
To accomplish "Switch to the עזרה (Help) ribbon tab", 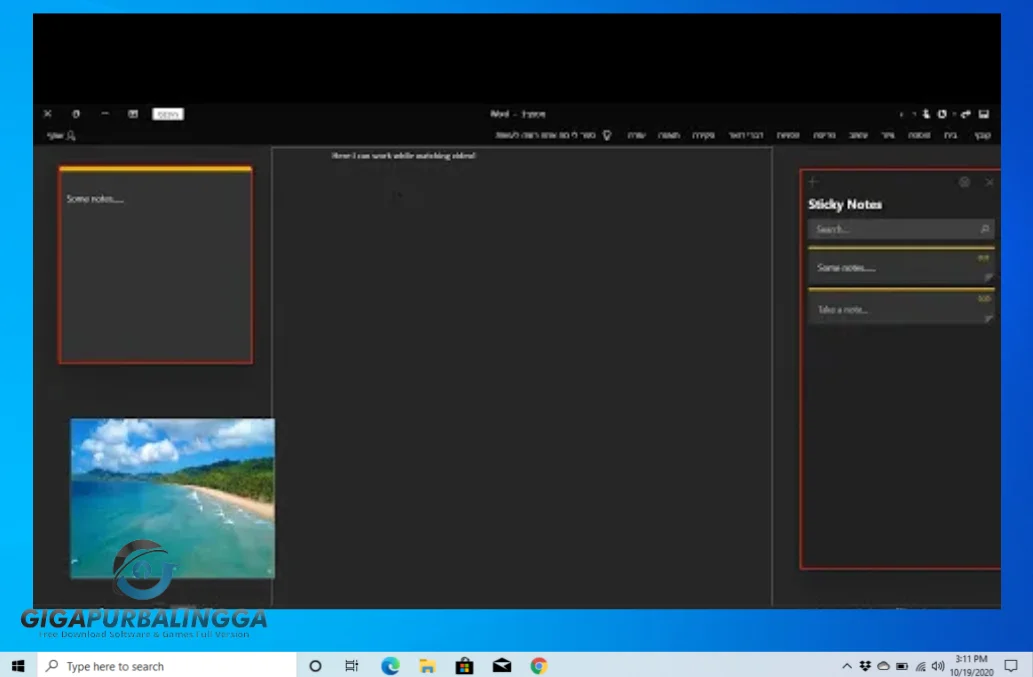I will (636, 135).
